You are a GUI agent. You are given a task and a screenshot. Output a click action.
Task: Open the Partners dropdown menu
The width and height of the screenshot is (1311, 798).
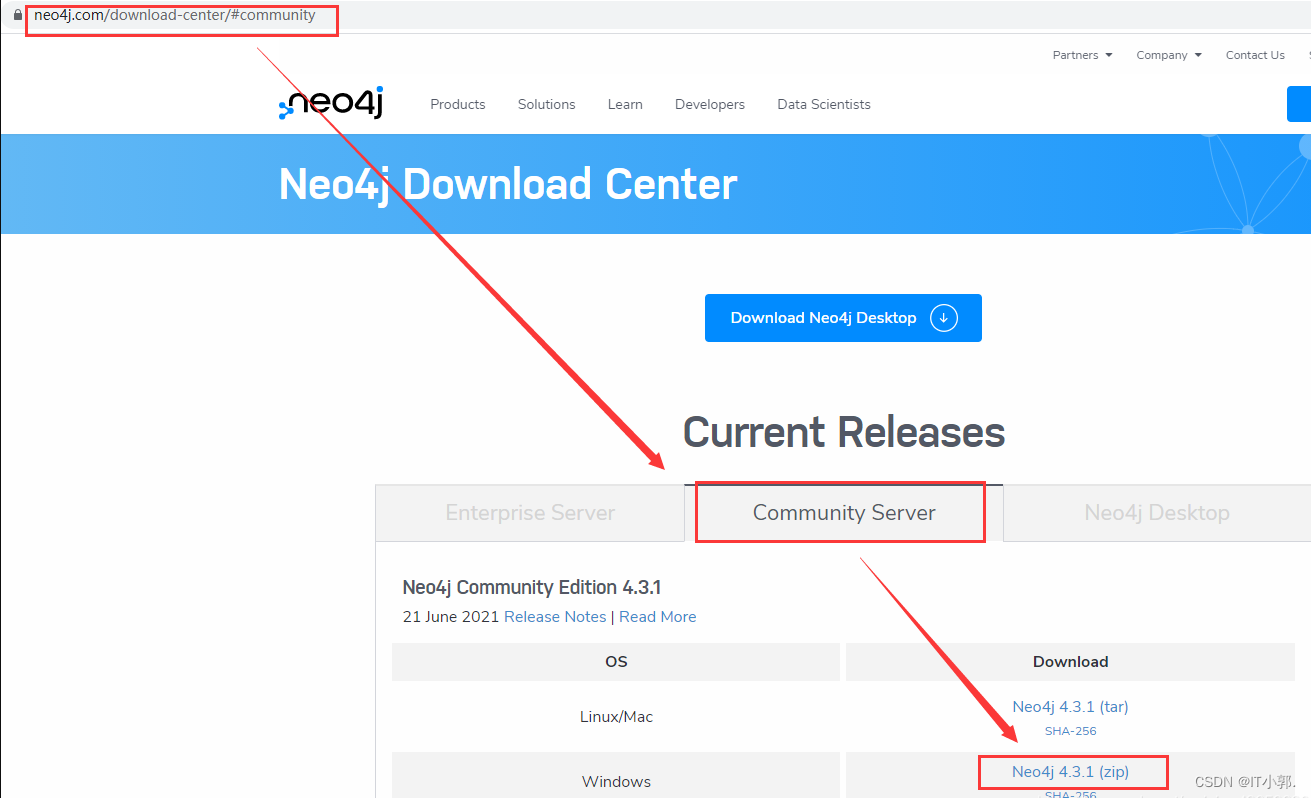(1075, 55)
